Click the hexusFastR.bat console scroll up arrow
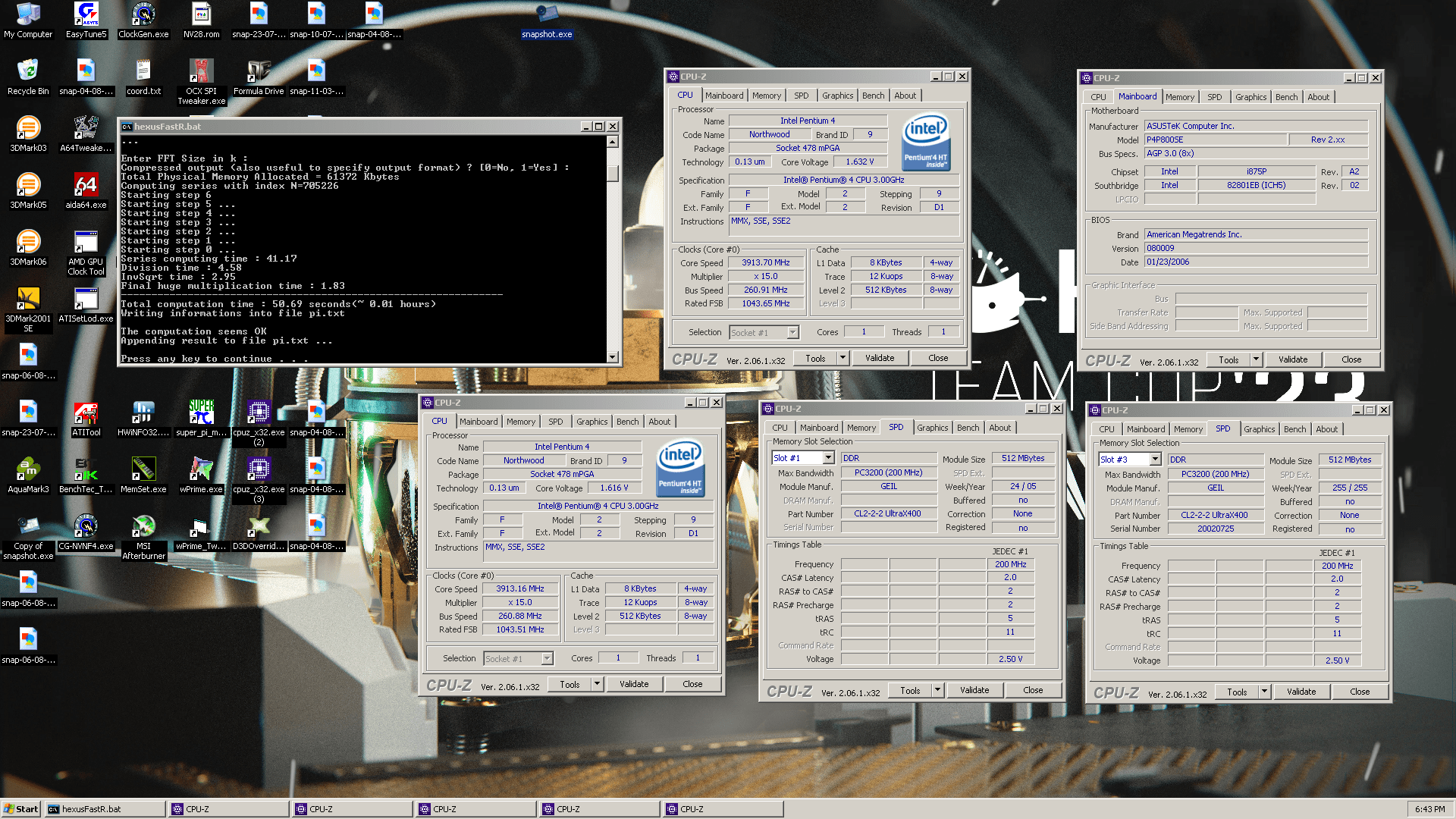Viewport: 1456px width, 819px height. [x=613, y=142]
